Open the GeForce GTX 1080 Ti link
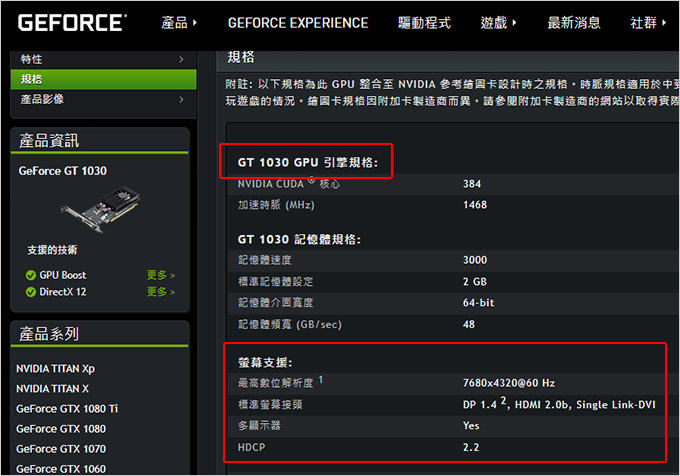Screen dimensions: 680x476 [x=67, y=409]
